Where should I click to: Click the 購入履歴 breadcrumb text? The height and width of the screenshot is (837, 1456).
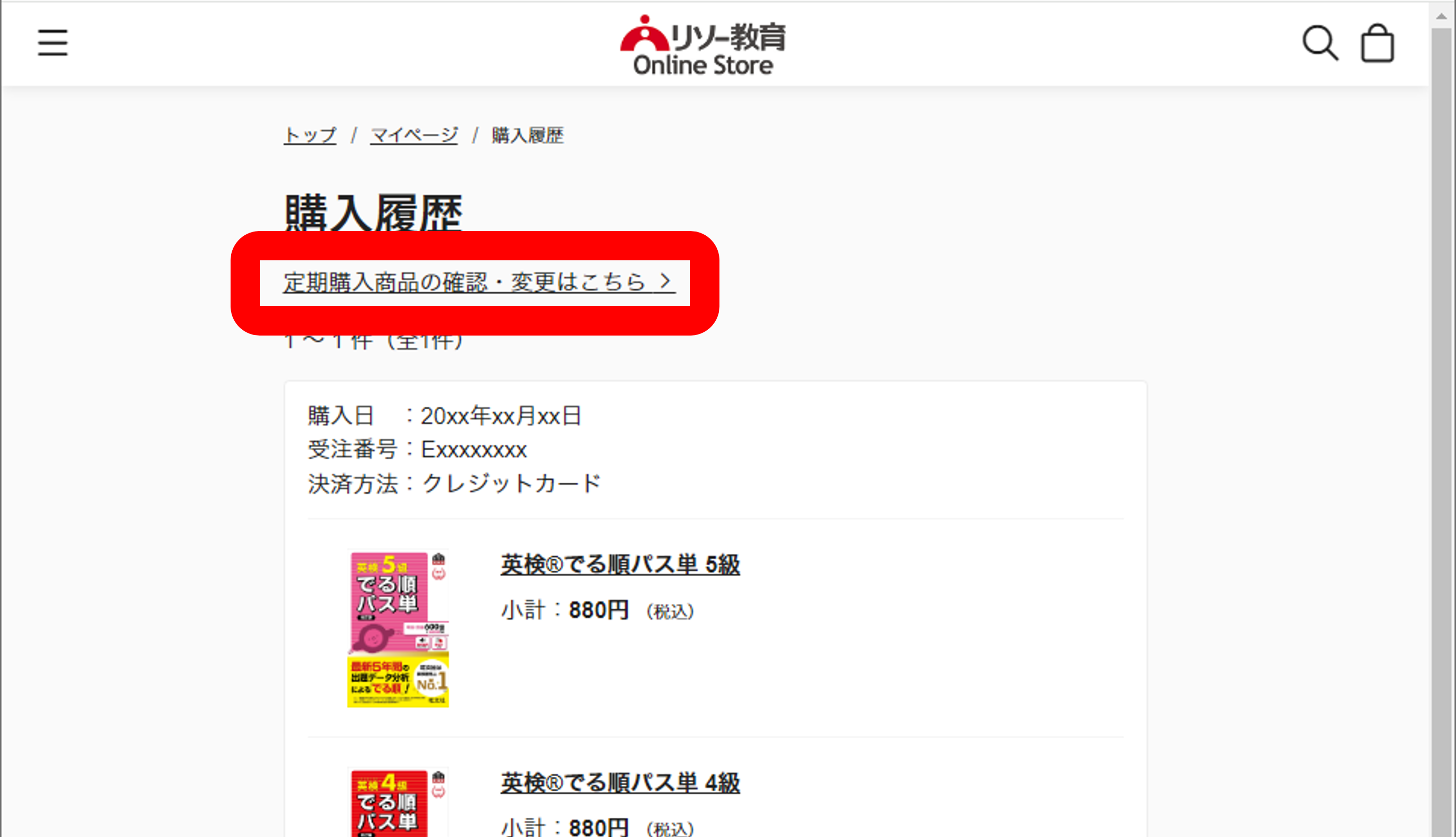527,135
